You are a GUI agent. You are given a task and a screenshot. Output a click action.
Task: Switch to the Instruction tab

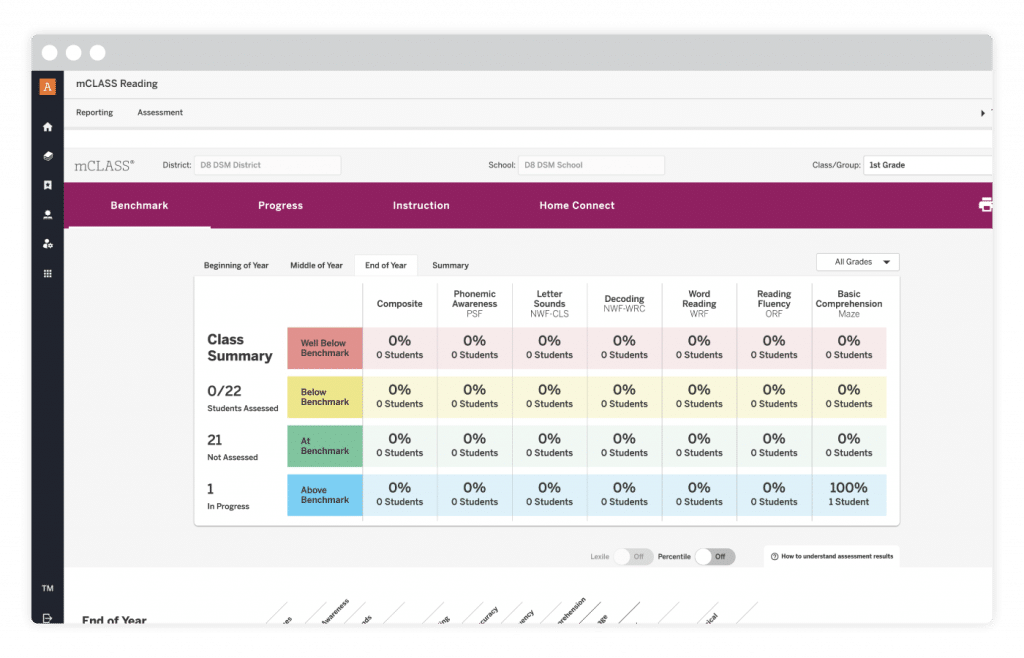click(x=421, y=205)
